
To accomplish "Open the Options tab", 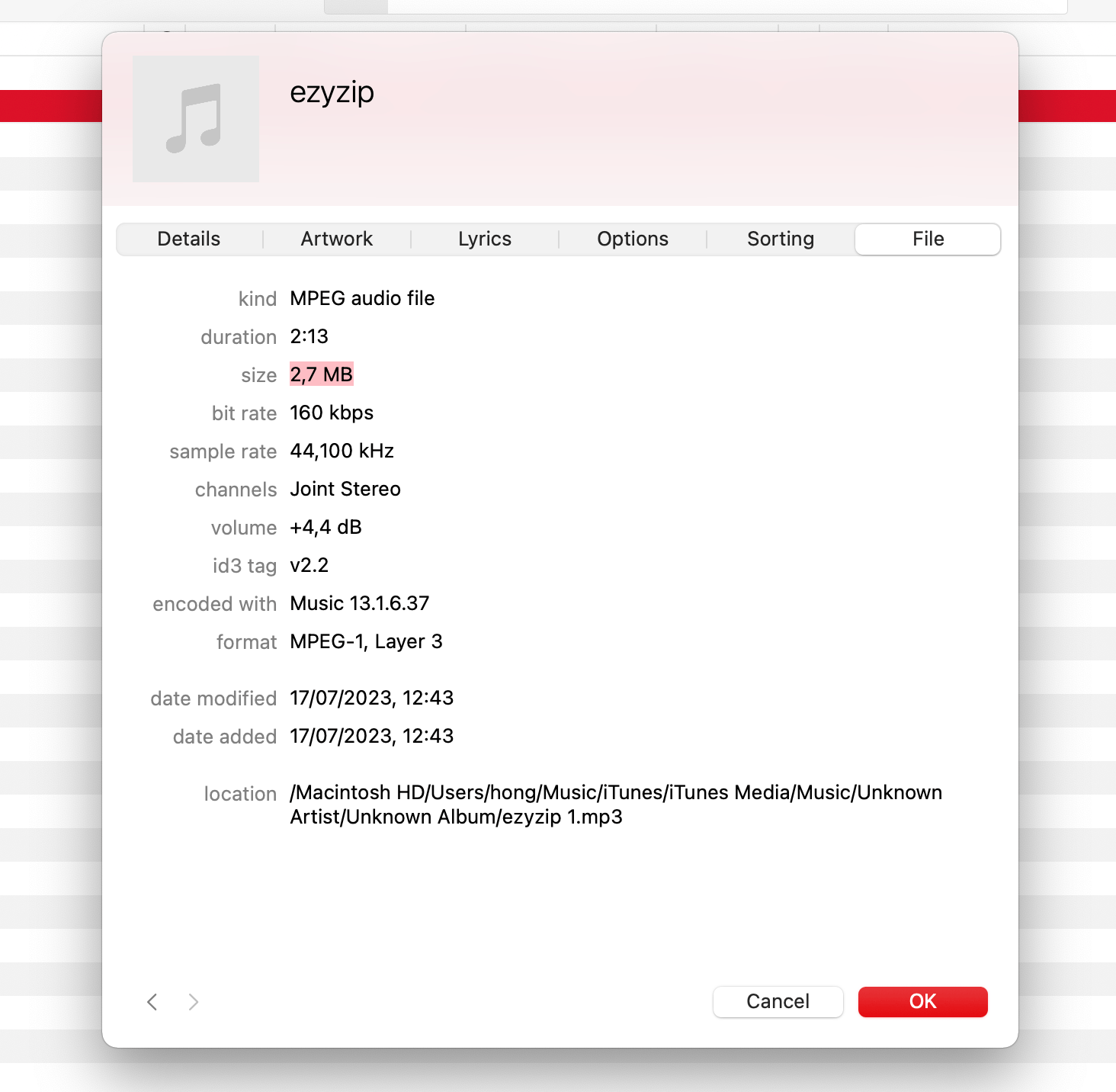I will tap(633, 239).
